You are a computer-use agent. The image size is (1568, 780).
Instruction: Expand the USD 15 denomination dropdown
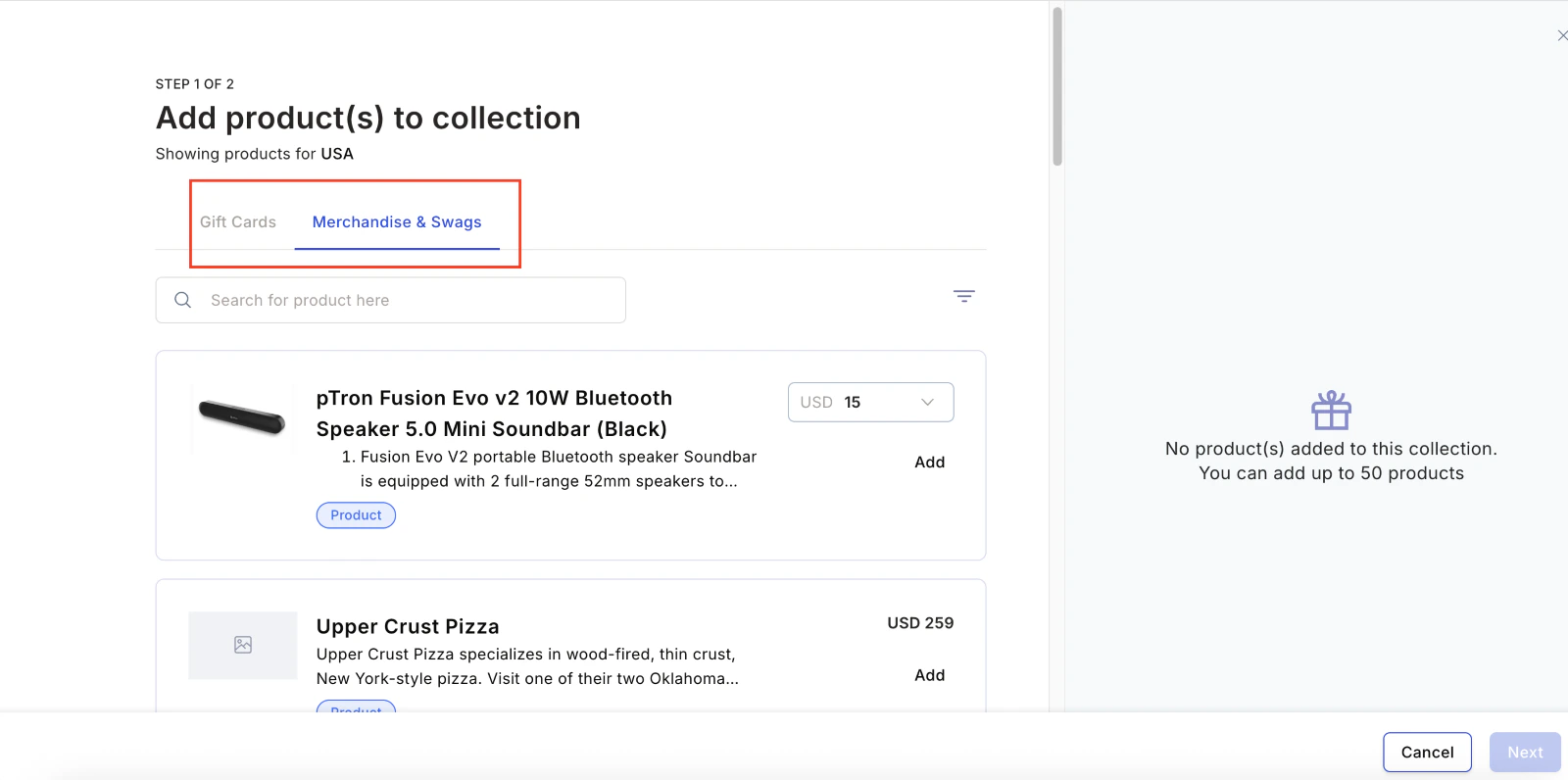pos(870,402)
